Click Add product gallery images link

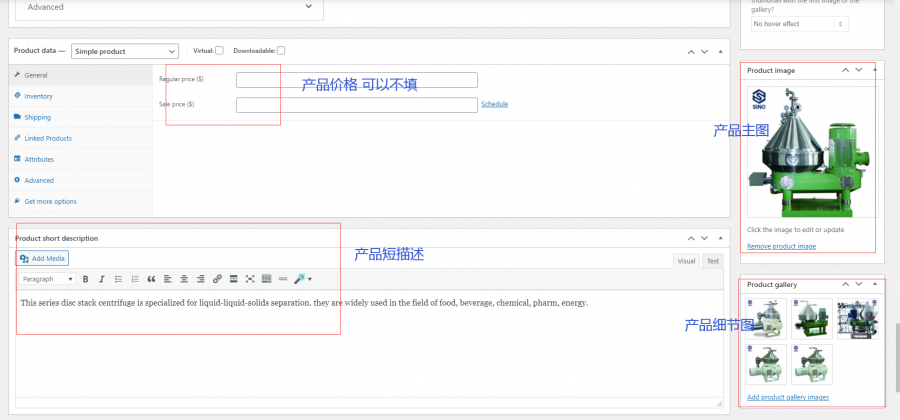[x=788, y=397]
